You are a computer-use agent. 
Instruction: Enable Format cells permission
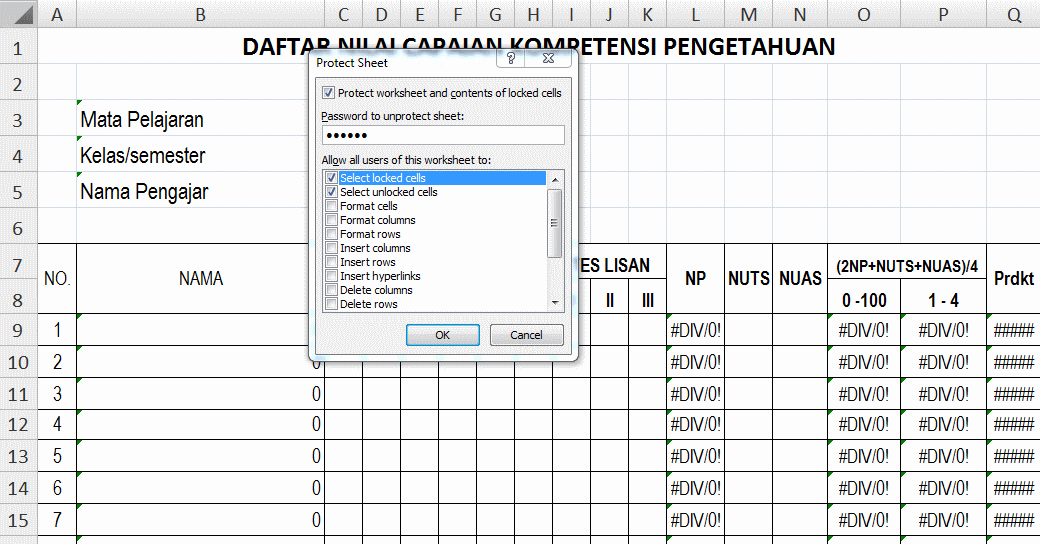[x=332, y=206]
